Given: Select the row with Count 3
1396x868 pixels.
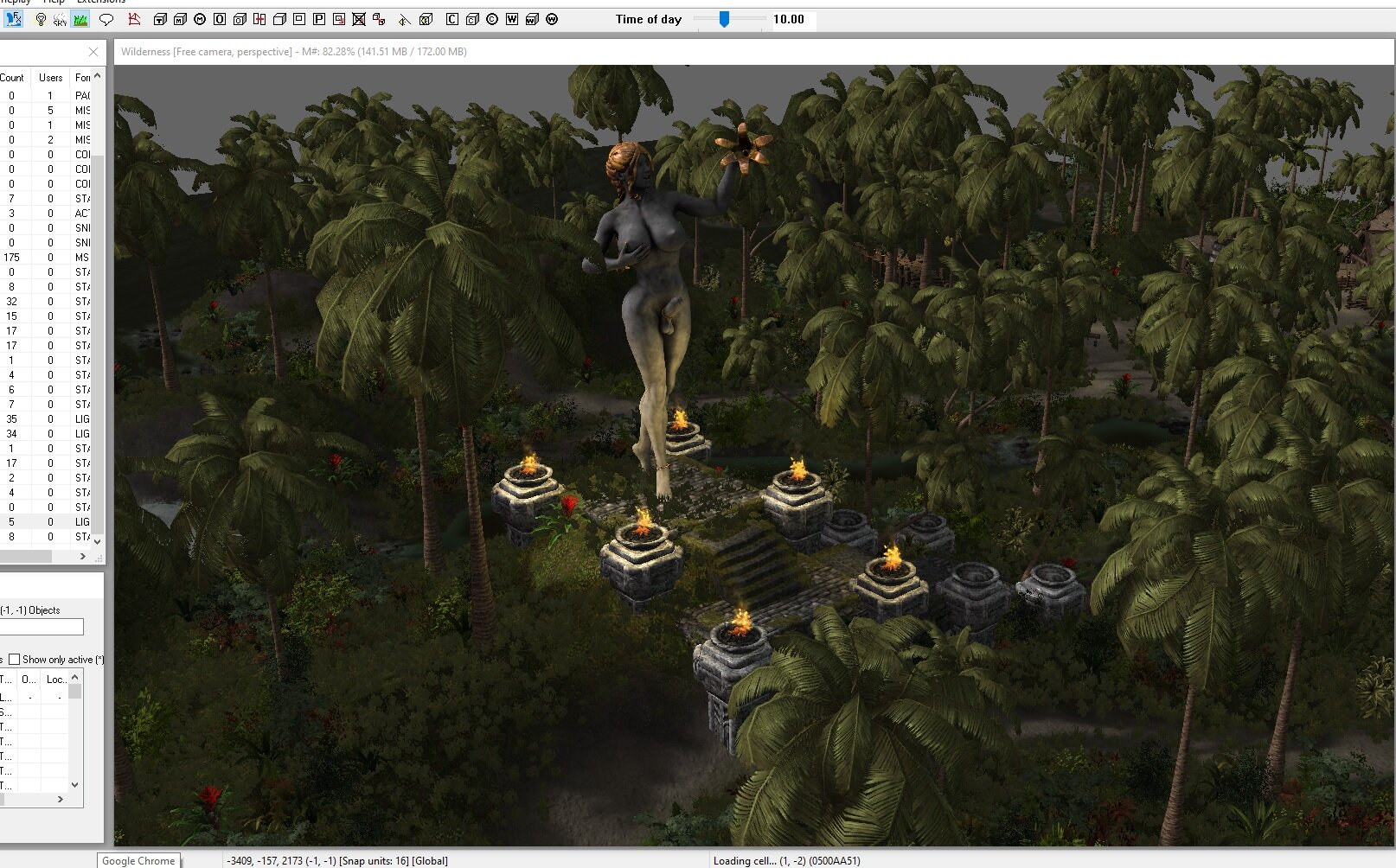Looking at the screenshot, I should [45, 213].
